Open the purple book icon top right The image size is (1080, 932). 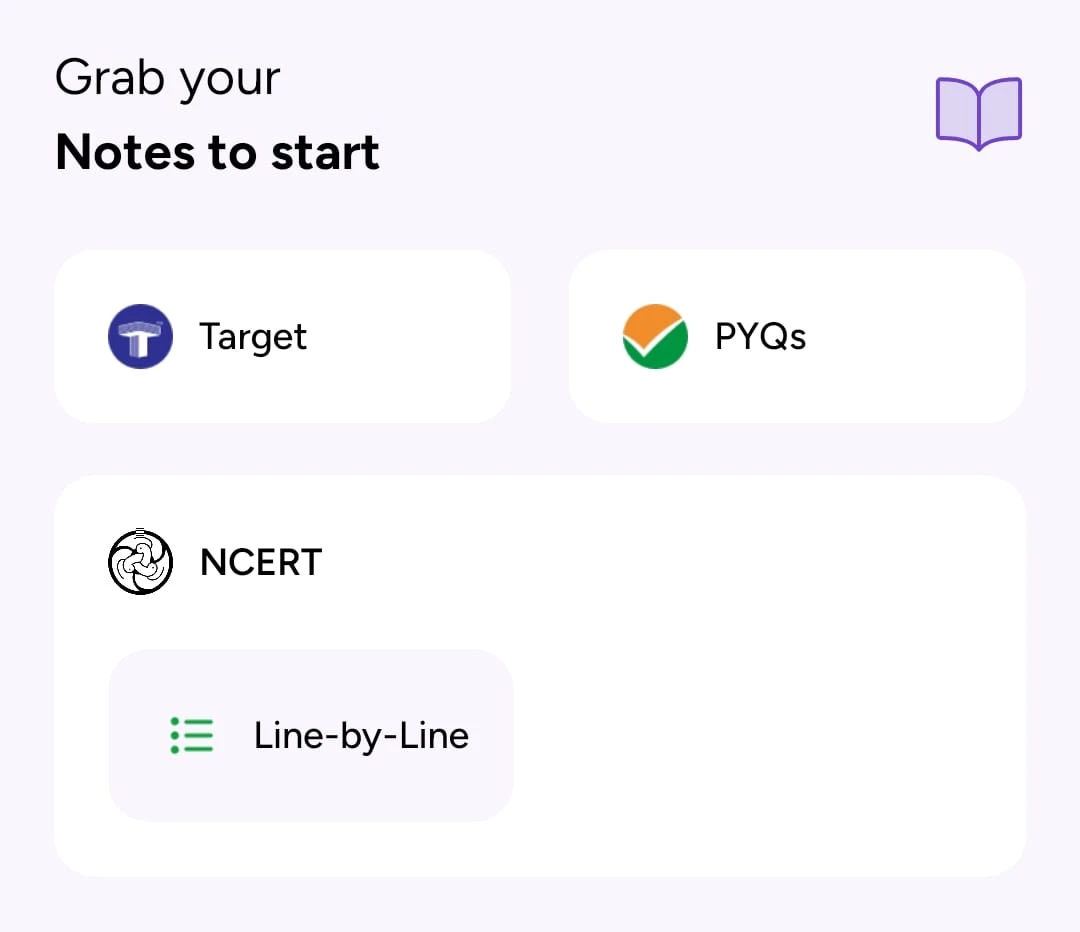977,113
